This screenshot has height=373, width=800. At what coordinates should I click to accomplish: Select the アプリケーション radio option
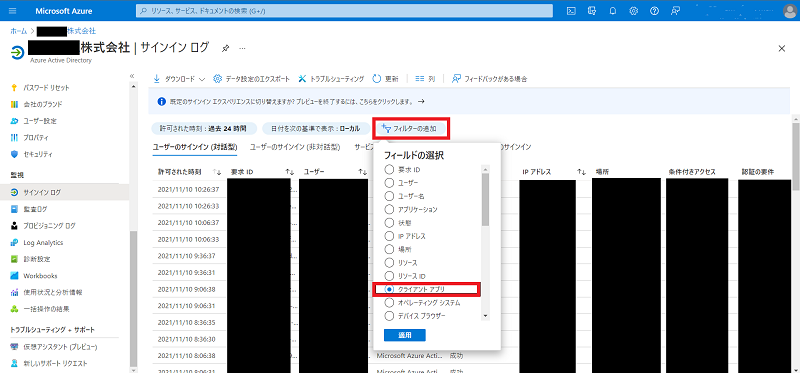(389, 209)
